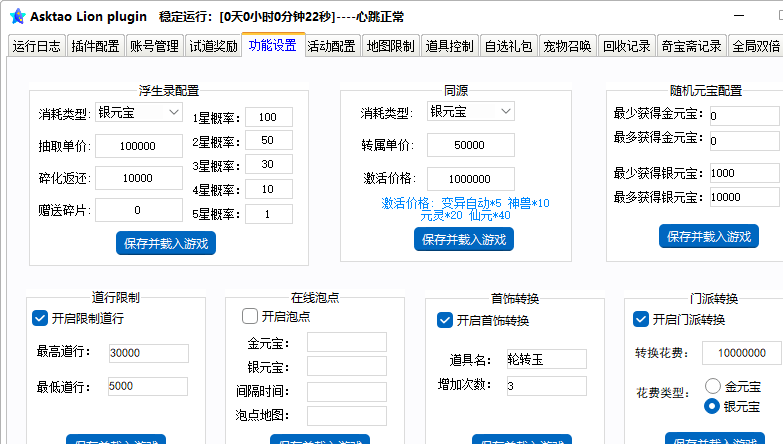783x444 pixels.
Task: Open the 活动配置 tab
Action: [332, 46]
